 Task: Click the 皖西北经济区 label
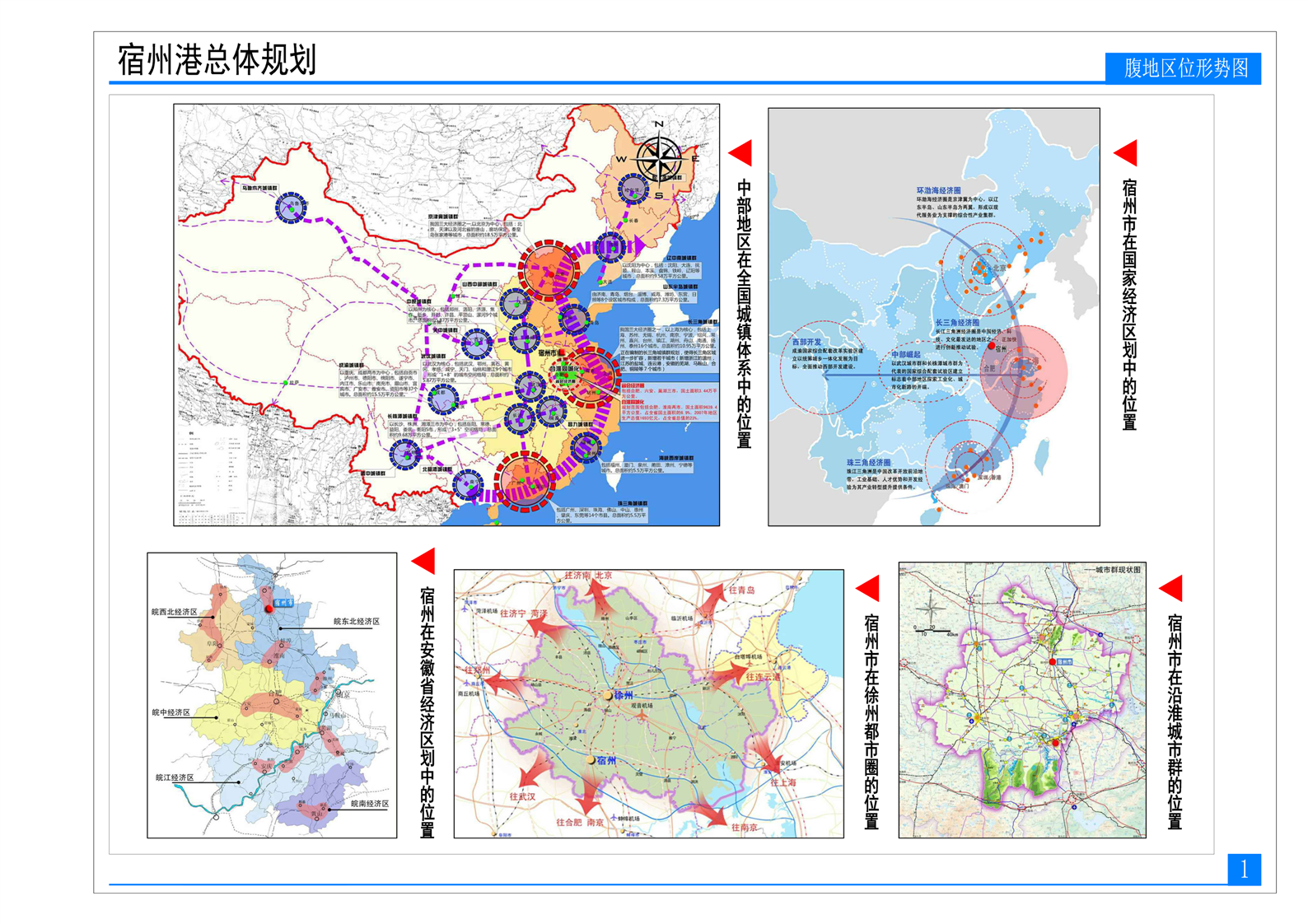coord(175,612)
